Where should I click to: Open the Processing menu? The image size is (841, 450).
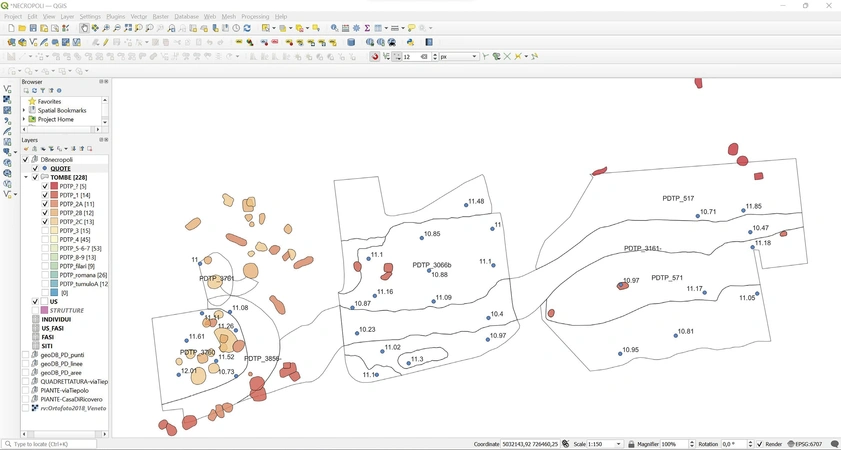(255, 17)
